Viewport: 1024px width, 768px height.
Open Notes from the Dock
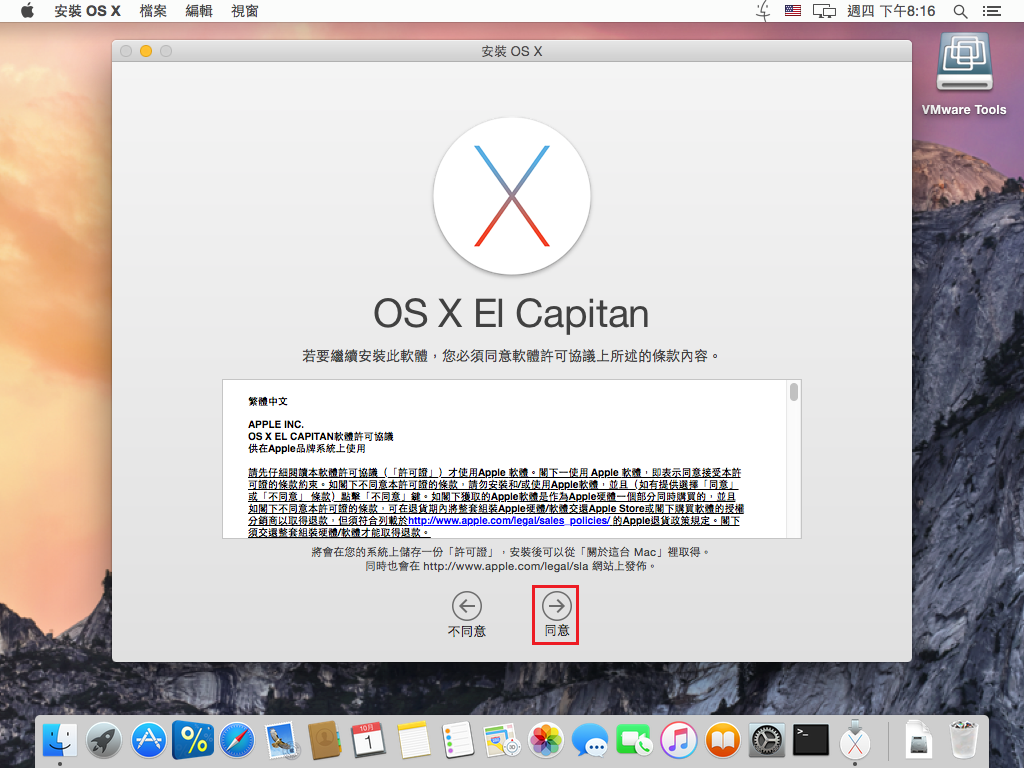(413, 741)
